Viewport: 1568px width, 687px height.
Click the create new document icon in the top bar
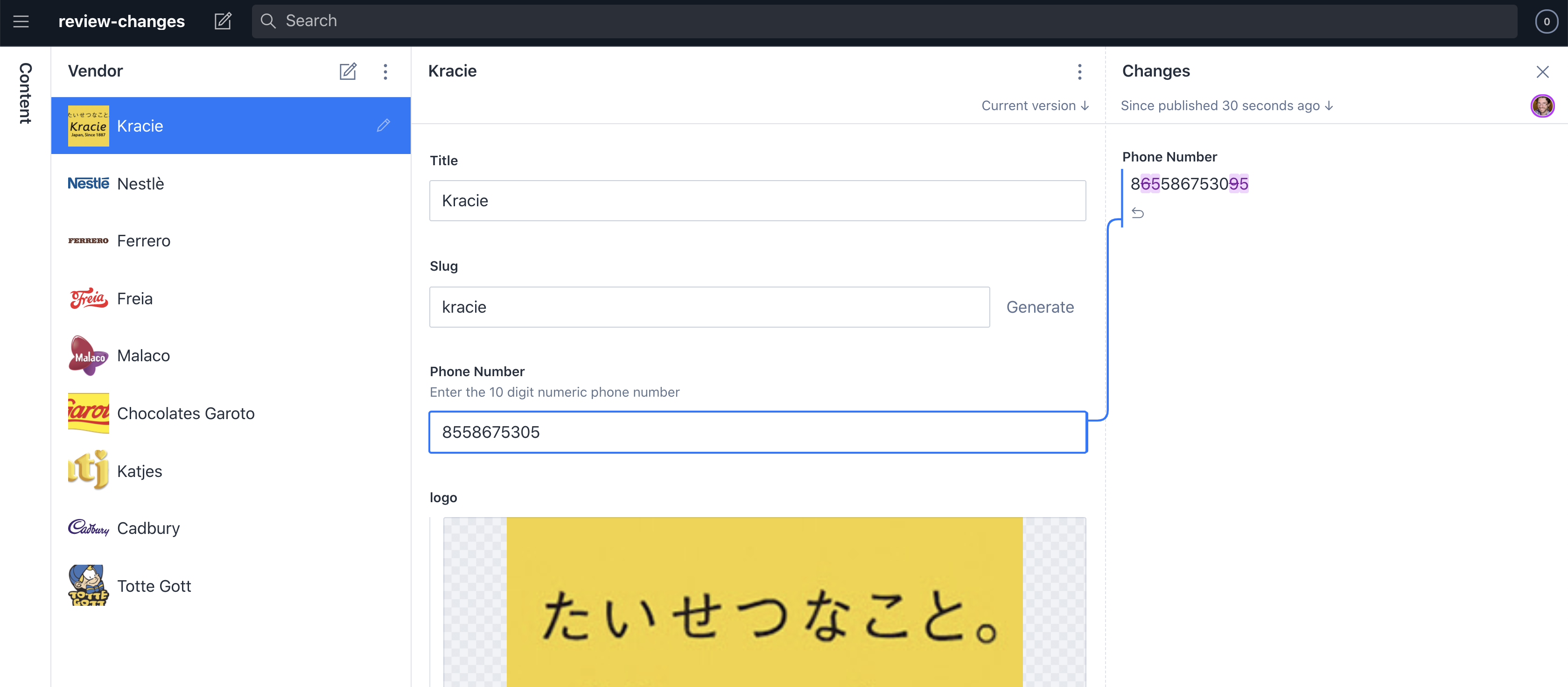pos(223,21)
